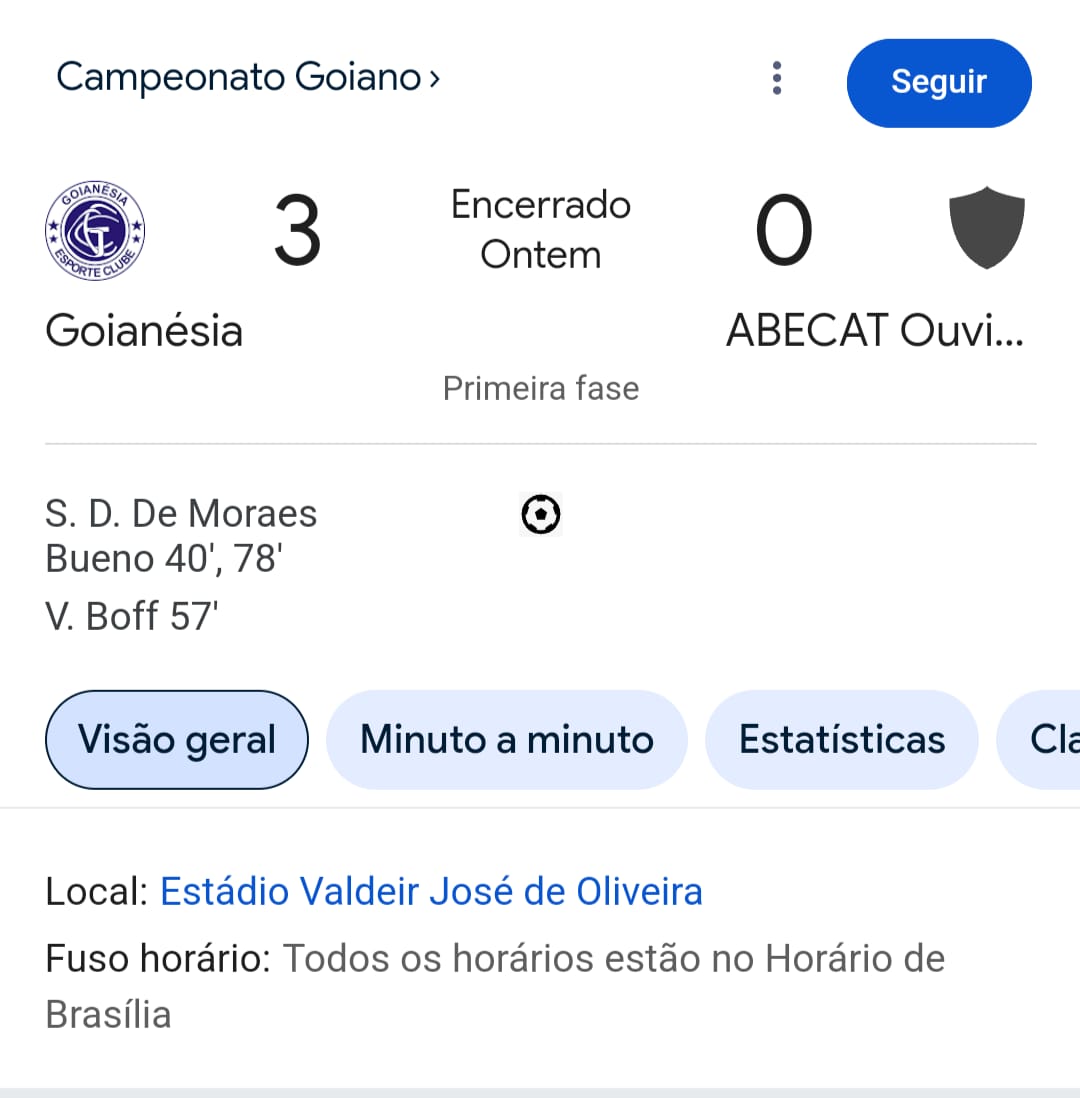Click Goianésia's score of 3
Screen dimensions: 1080x1098
pos(297,232)
